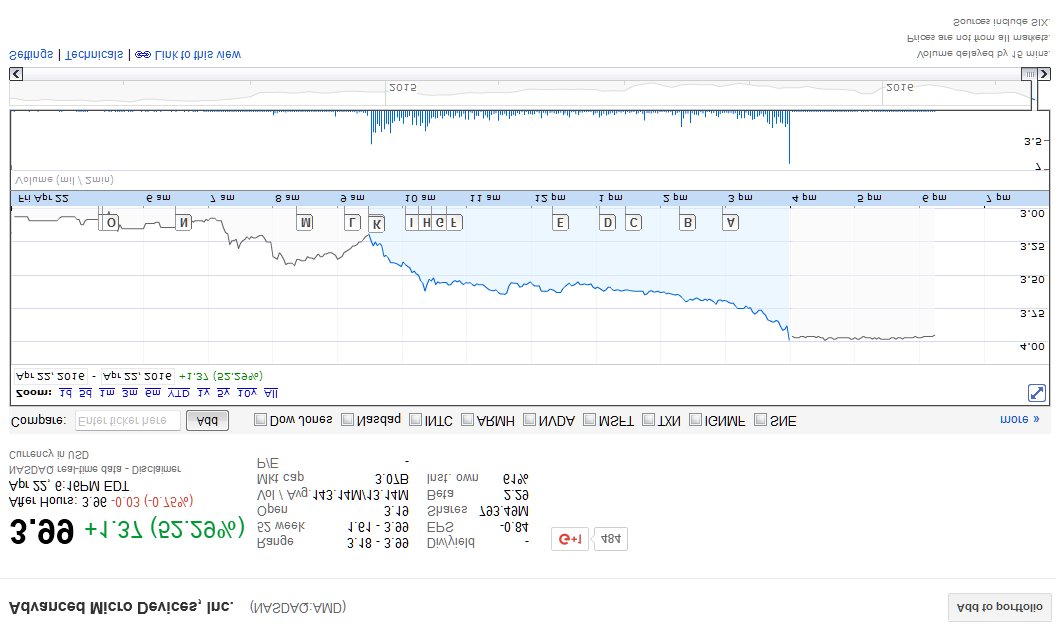Choose the 6m zoom range
This screenshot has width=1056, height=631.
(x=153, y=393)
